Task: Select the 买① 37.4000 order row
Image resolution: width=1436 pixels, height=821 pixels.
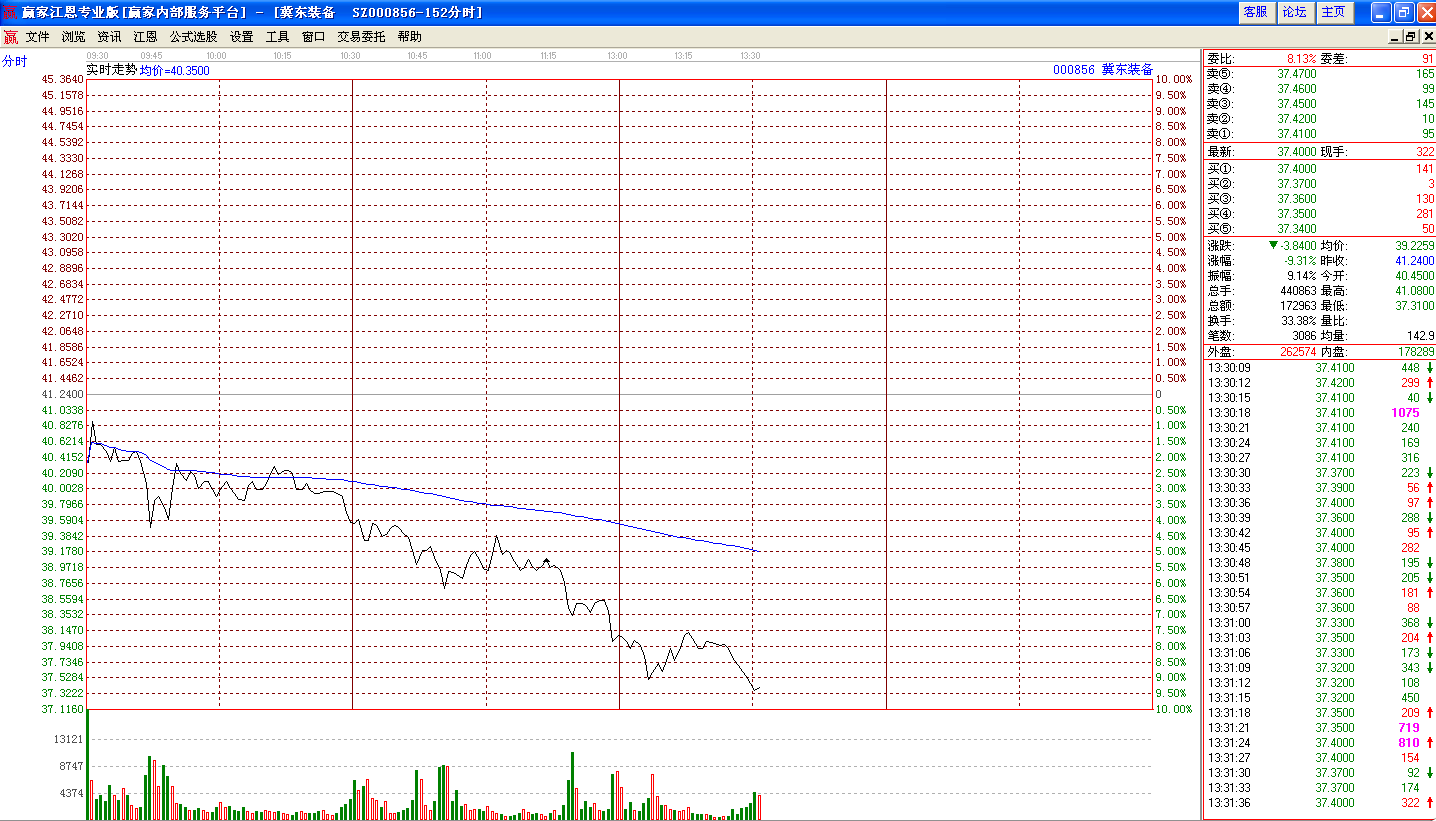Action: point(1320,169)
